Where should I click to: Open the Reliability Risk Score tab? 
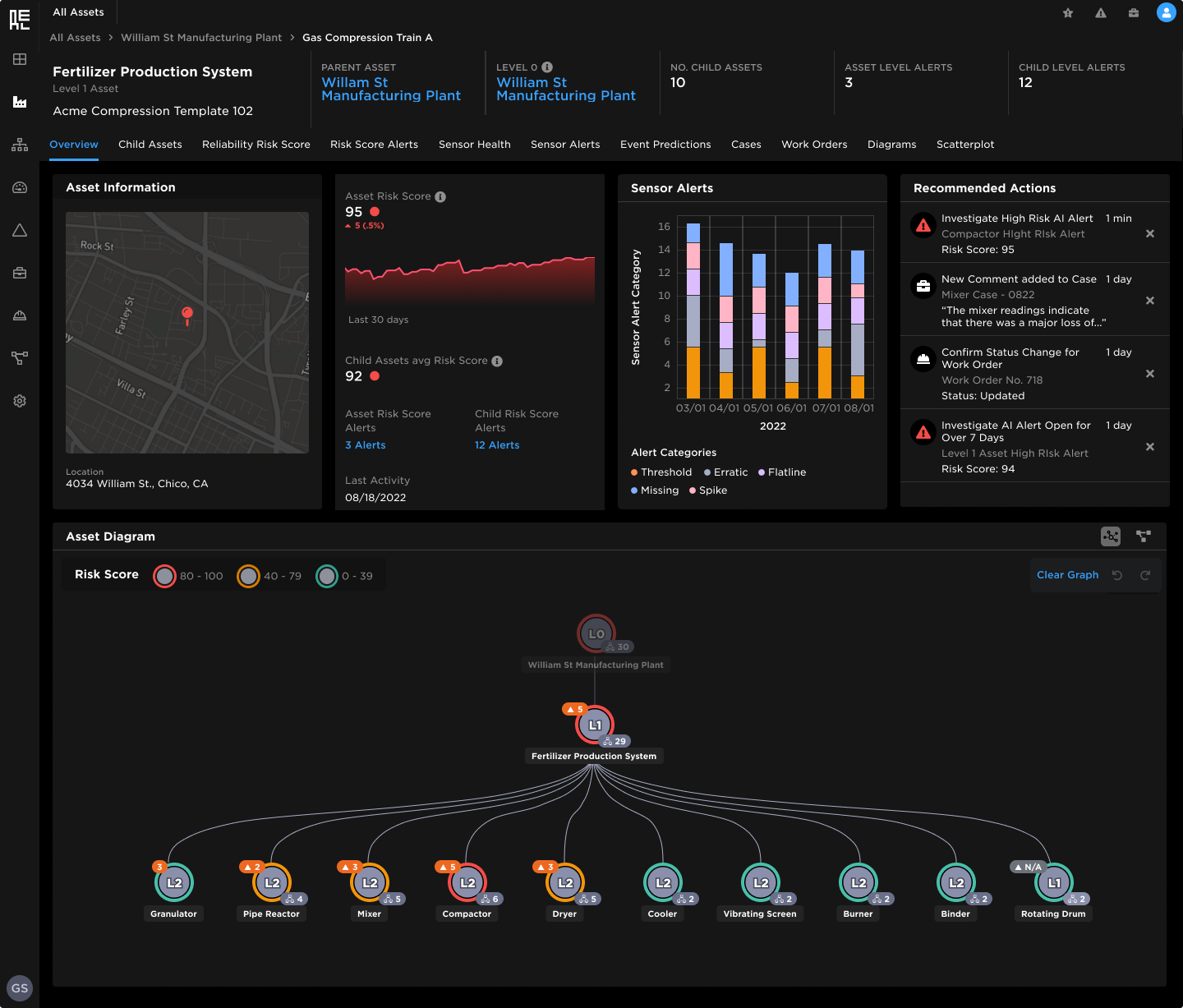pos(256,145)
